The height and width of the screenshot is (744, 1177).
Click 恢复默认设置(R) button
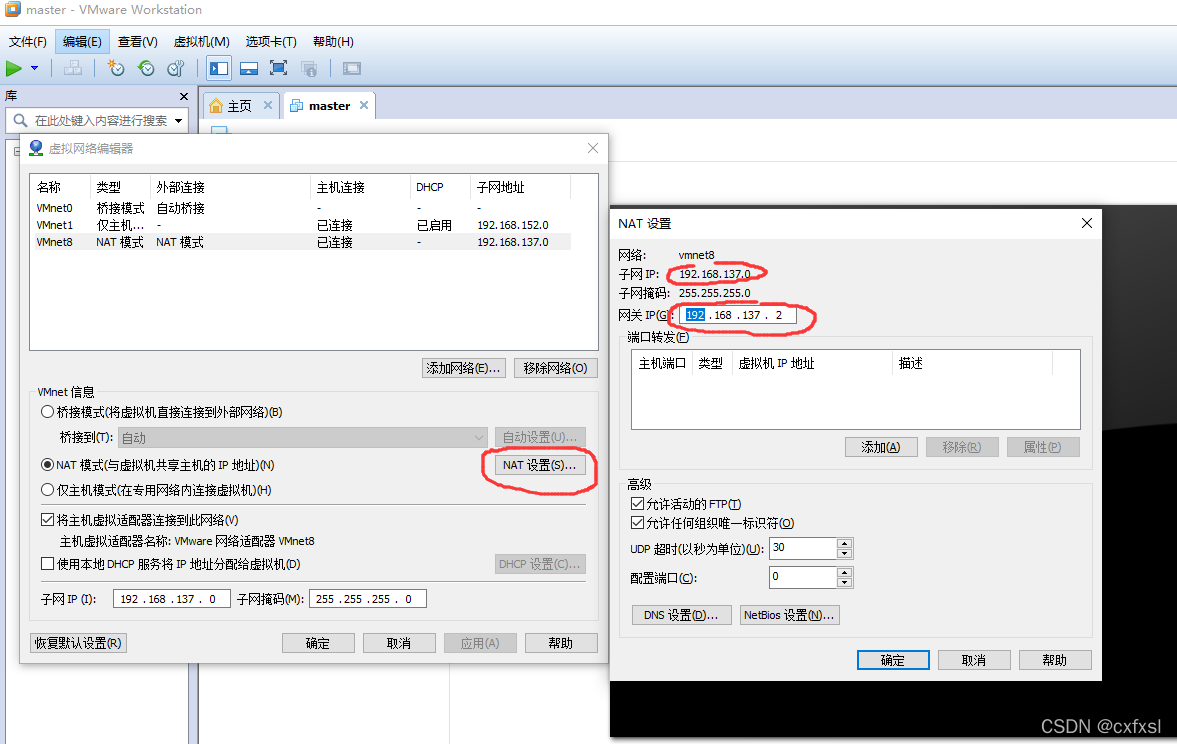pyautogui.click(x=79, y=643)
